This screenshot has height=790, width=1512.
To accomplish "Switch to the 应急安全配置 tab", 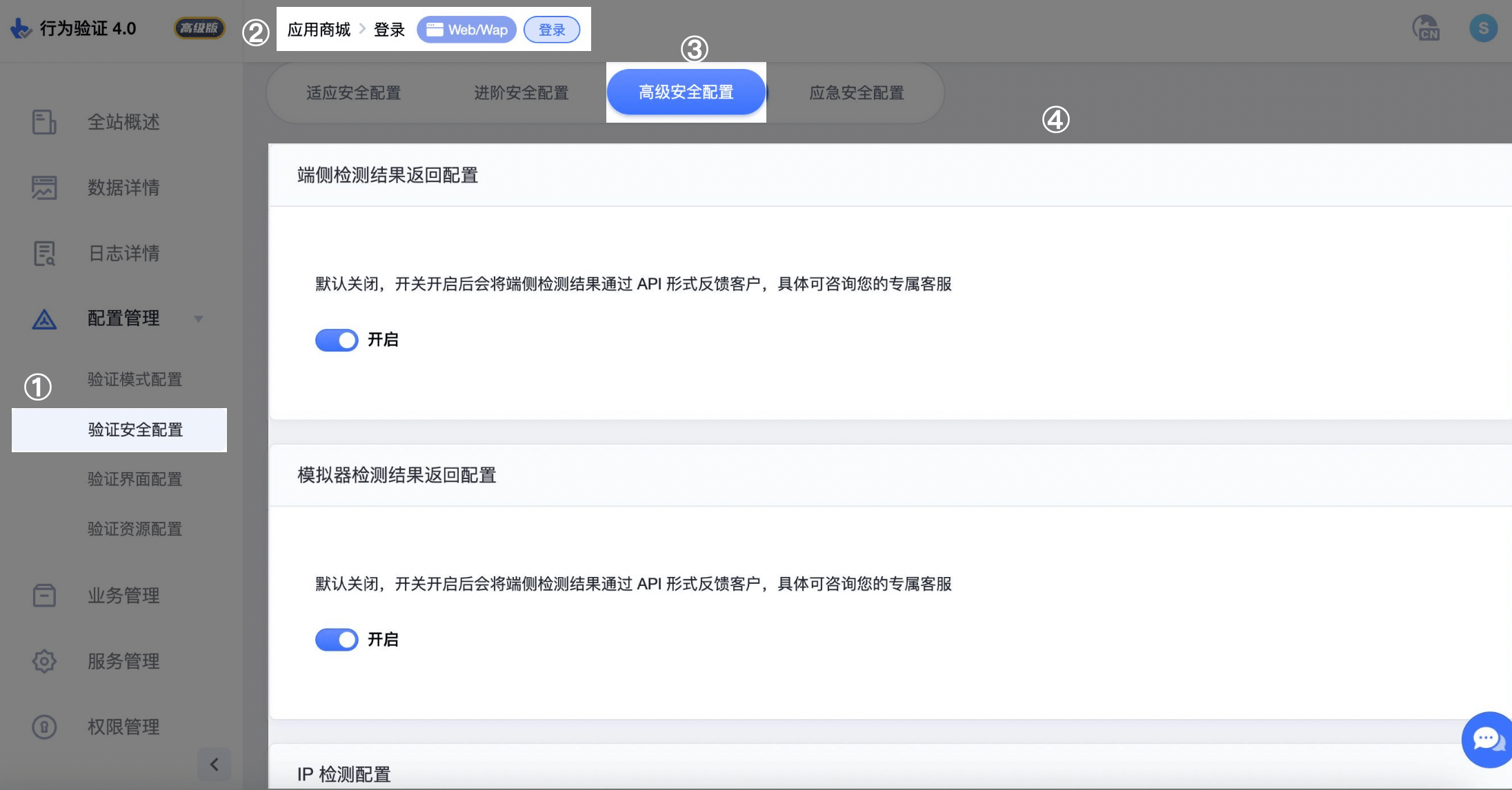I will [x=857, y=92].
